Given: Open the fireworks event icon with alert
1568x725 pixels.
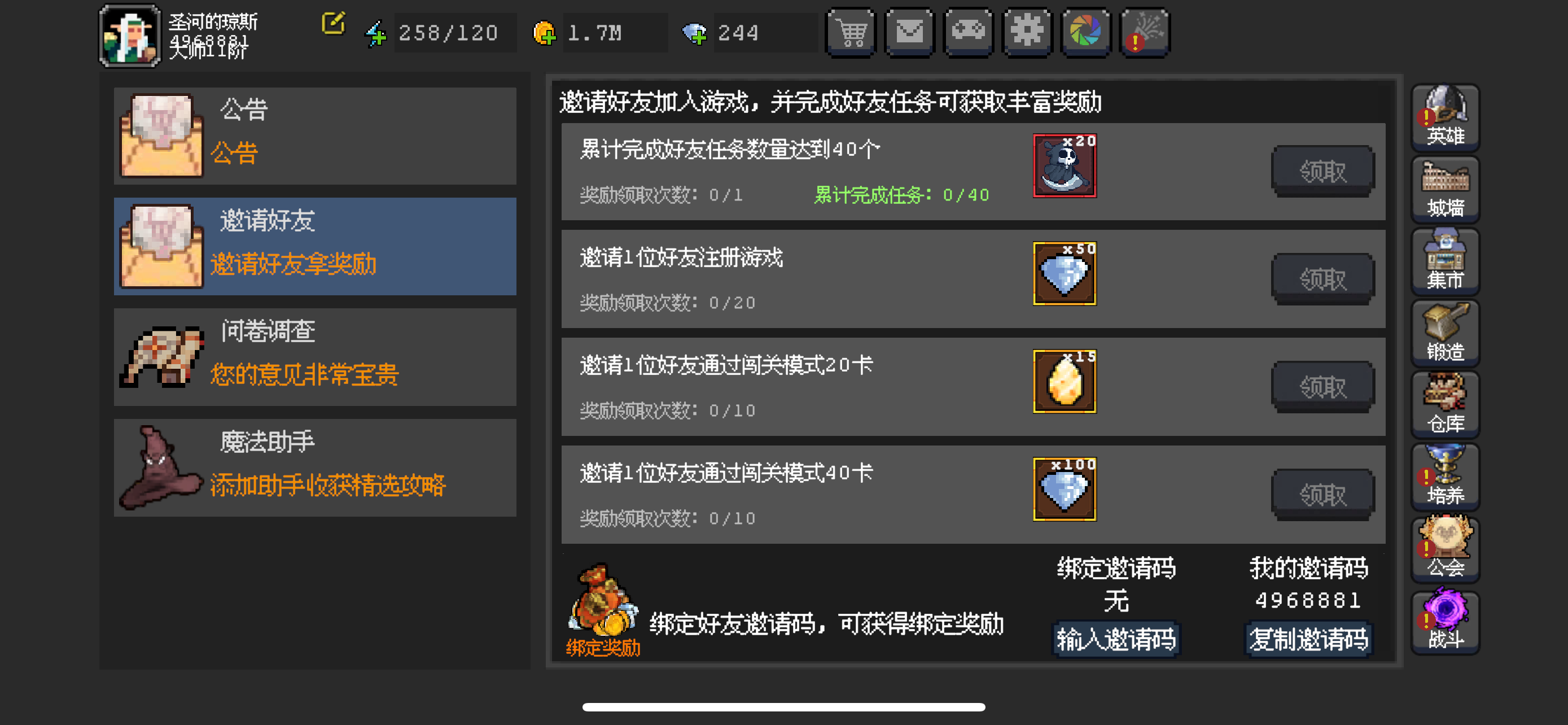Looking at the screenshot, I should click(x=1144, y=32).
